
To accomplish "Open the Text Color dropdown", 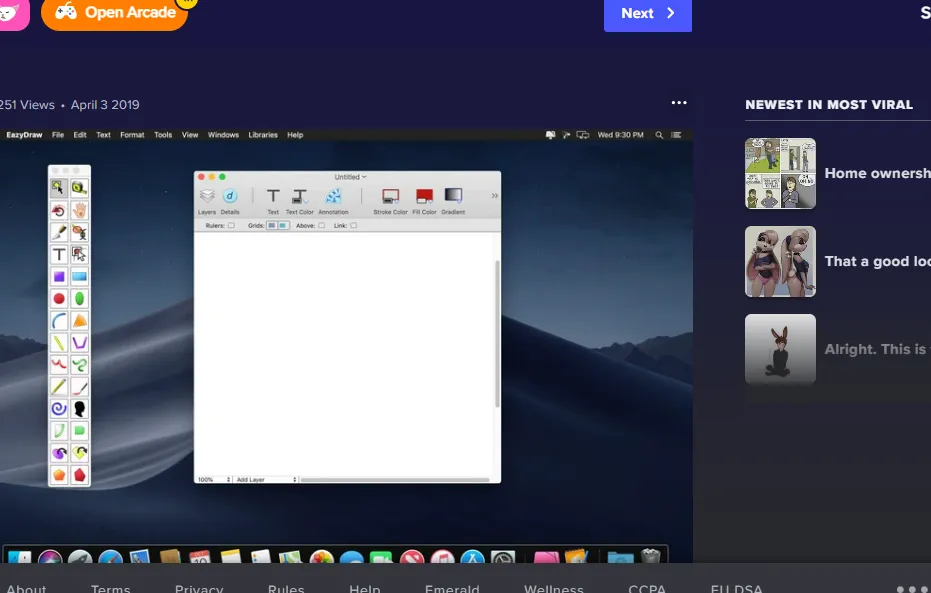I will [299, 201].
